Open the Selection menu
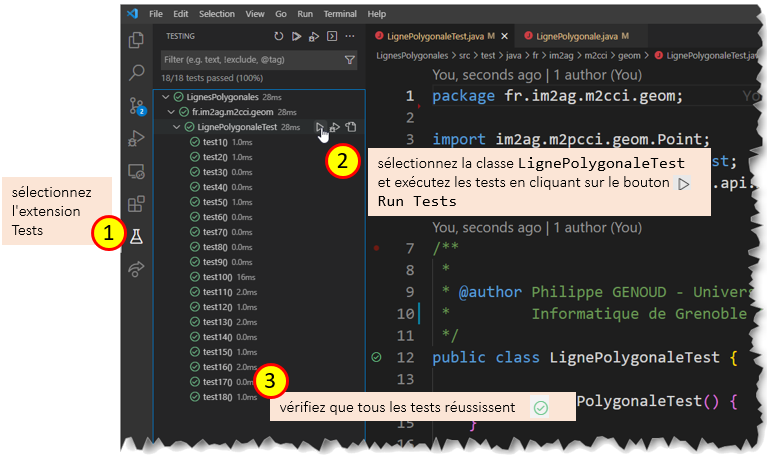 [x=217, y=14]
